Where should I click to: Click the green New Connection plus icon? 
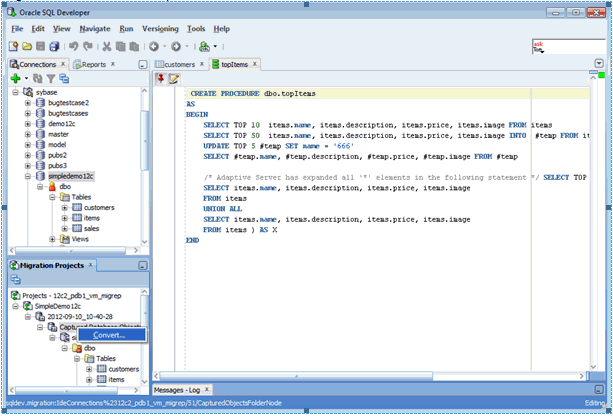tap(15, 78)
